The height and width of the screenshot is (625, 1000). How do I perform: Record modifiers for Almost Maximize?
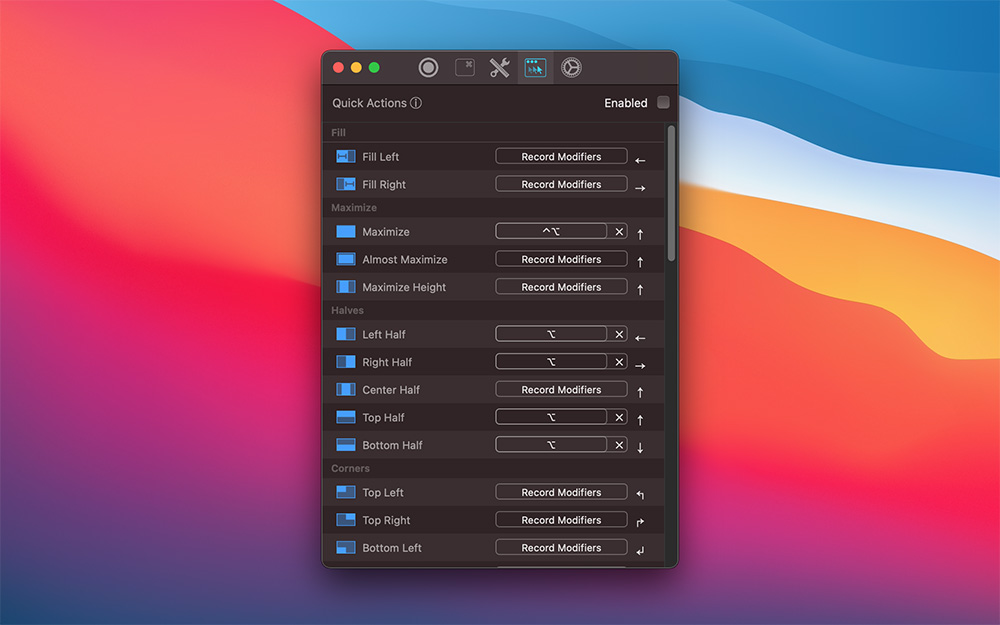561,260
